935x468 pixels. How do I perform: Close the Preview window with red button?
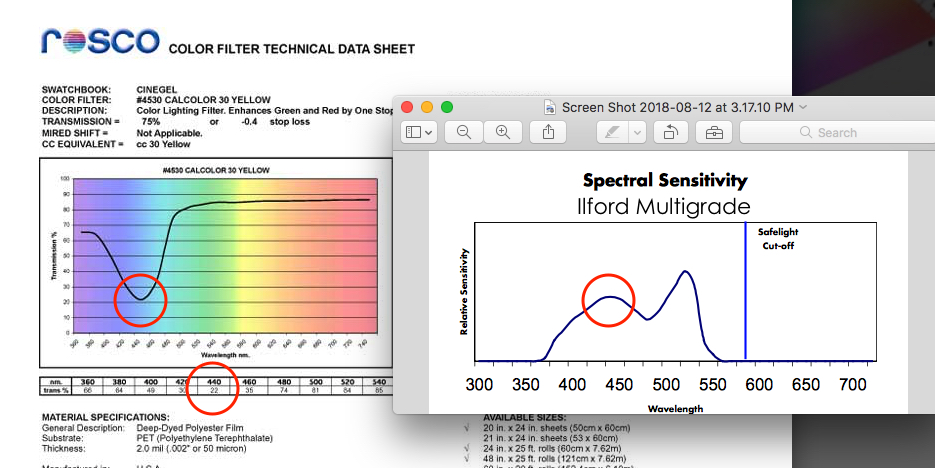coord(407,107)
